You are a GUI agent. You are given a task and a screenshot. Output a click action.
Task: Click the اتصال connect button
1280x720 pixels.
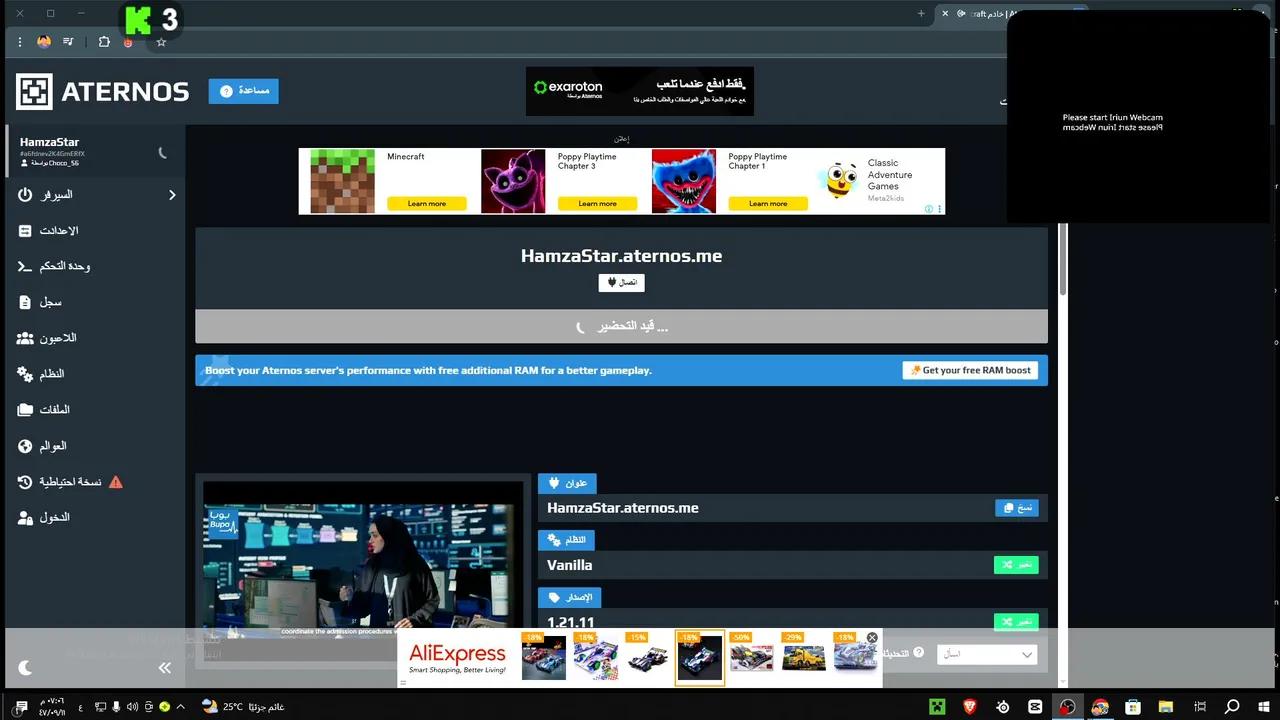point(621,283)
